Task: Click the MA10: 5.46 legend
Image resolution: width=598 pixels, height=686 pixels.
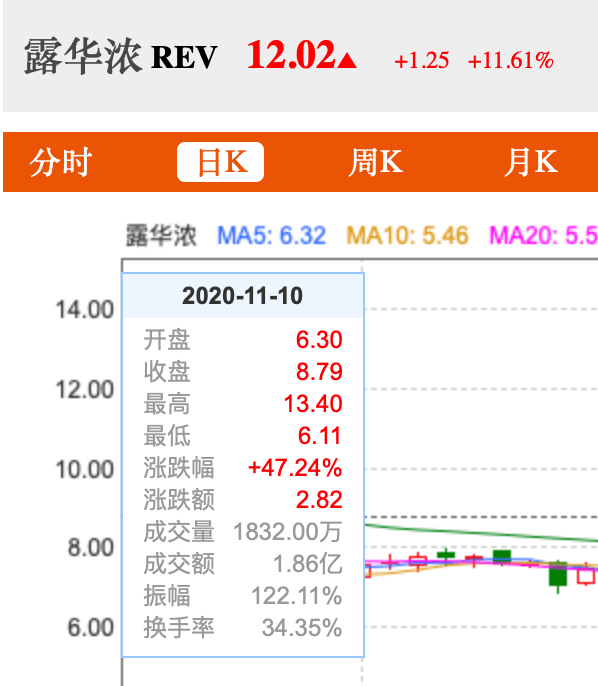Action: click(407, 235)
